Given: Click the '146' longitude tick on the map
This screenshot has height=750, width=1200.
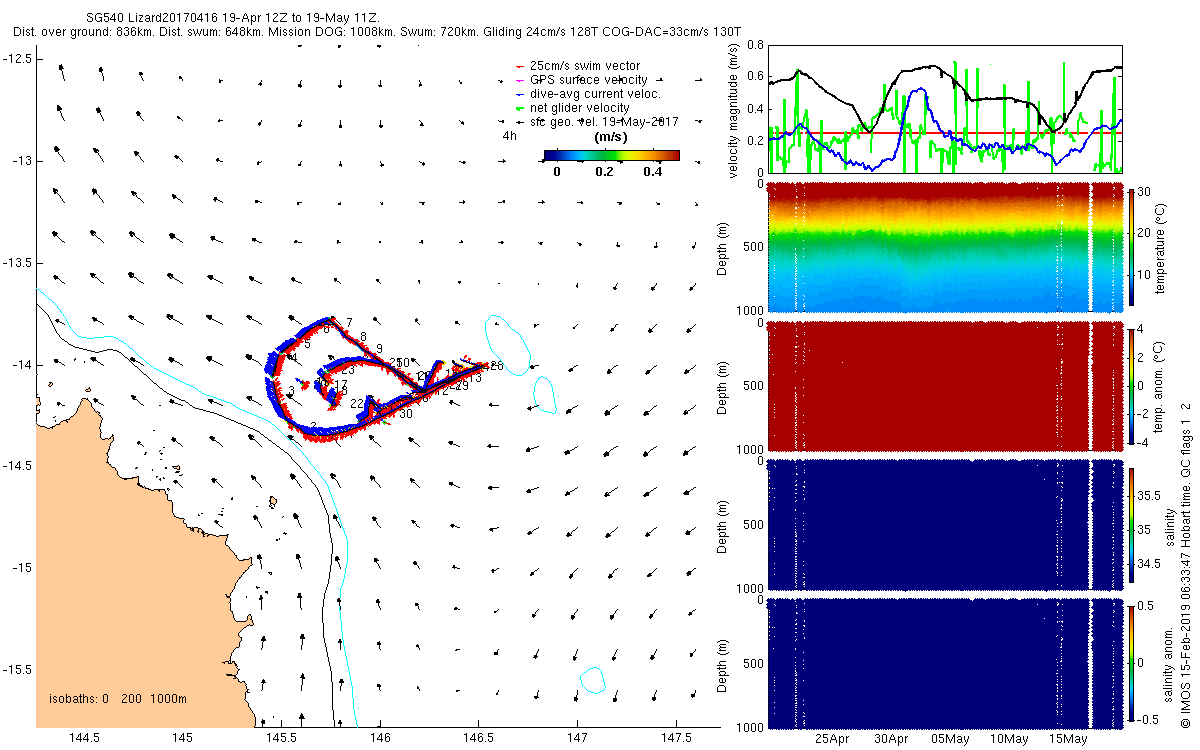Looking at the screenshot, I should (x=380, y=738).
